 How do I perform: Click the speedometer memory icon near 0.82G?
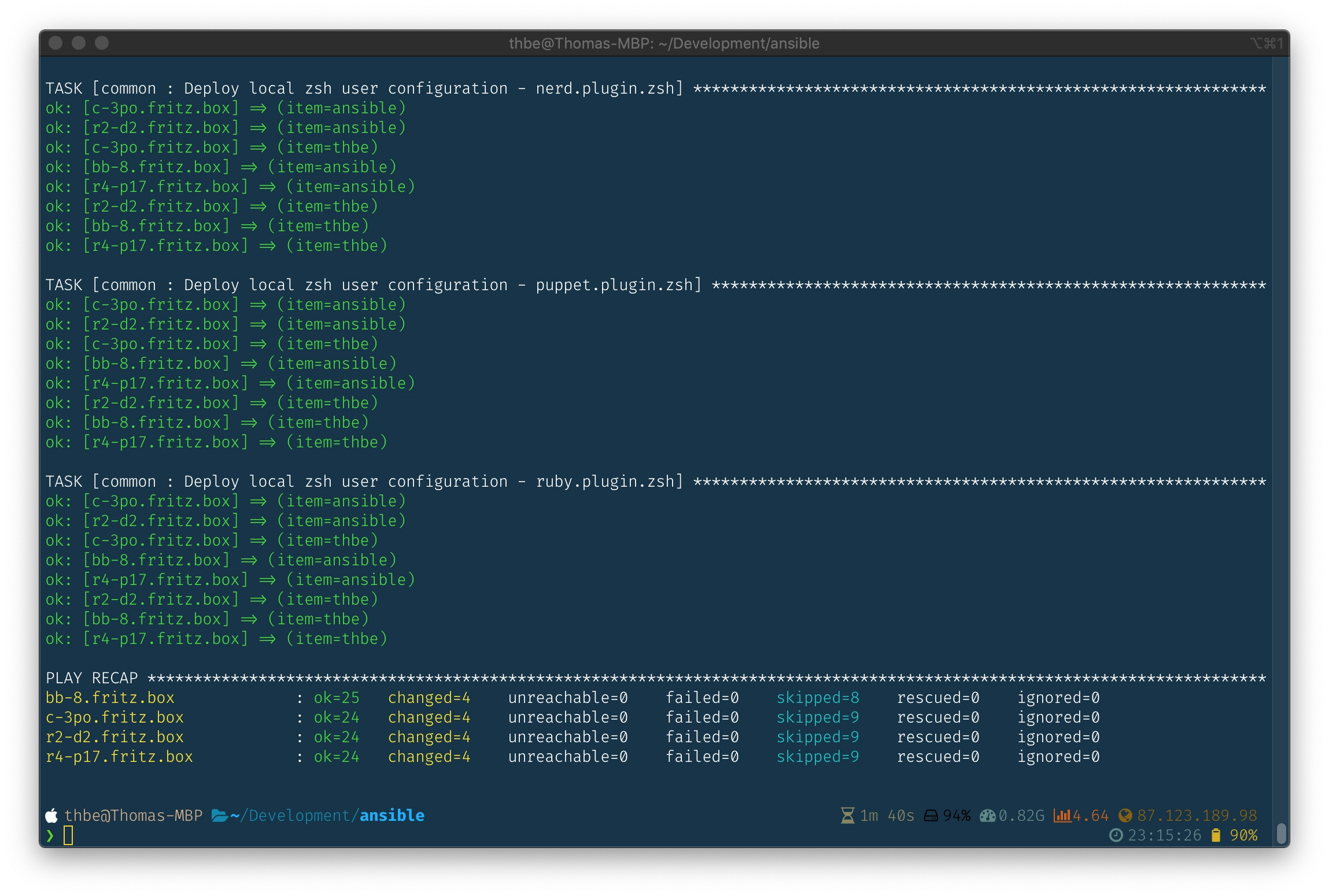(x=988, y=815)
